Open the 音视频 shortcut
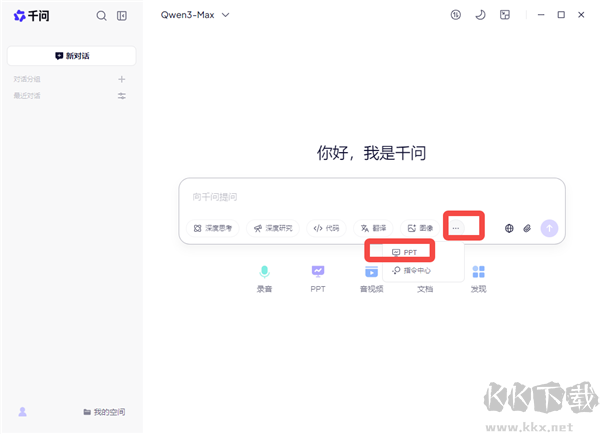 click(x=372, y=279)
